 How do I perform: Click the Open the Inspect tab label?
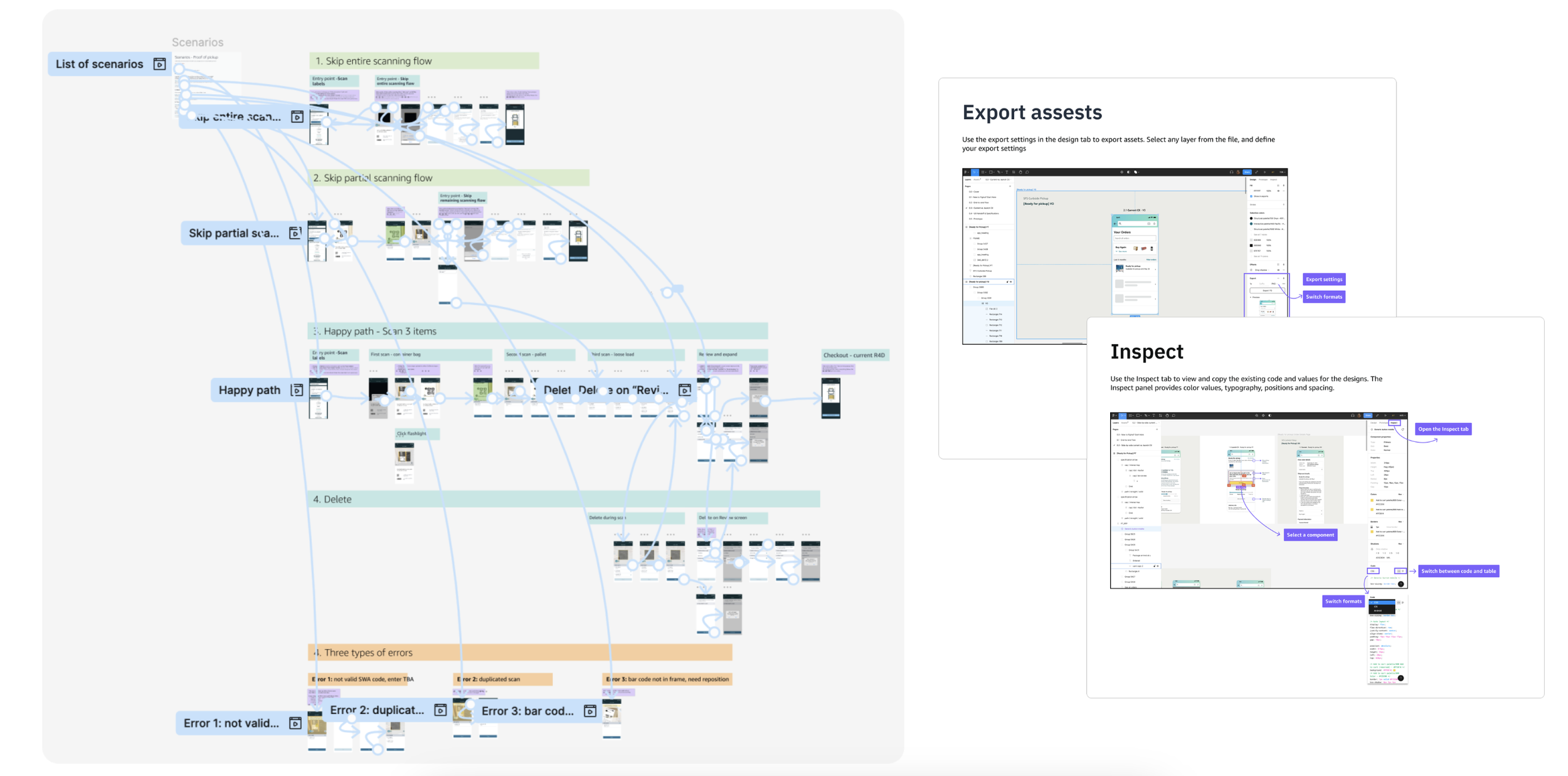[1443, 429]
